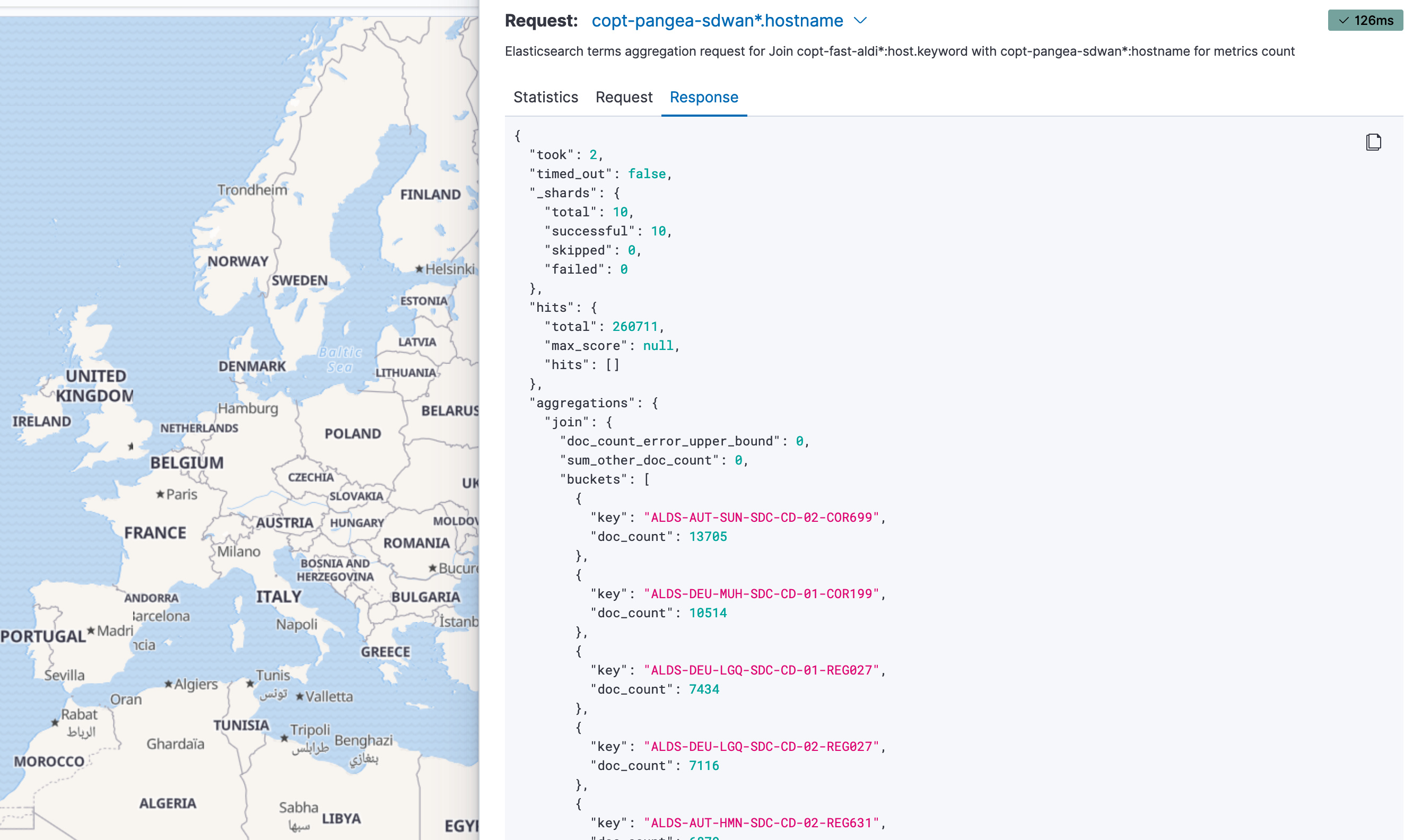The image size is (1413, 840).
Task: Click the POLAND label on the map
Action: pos(352,434)
